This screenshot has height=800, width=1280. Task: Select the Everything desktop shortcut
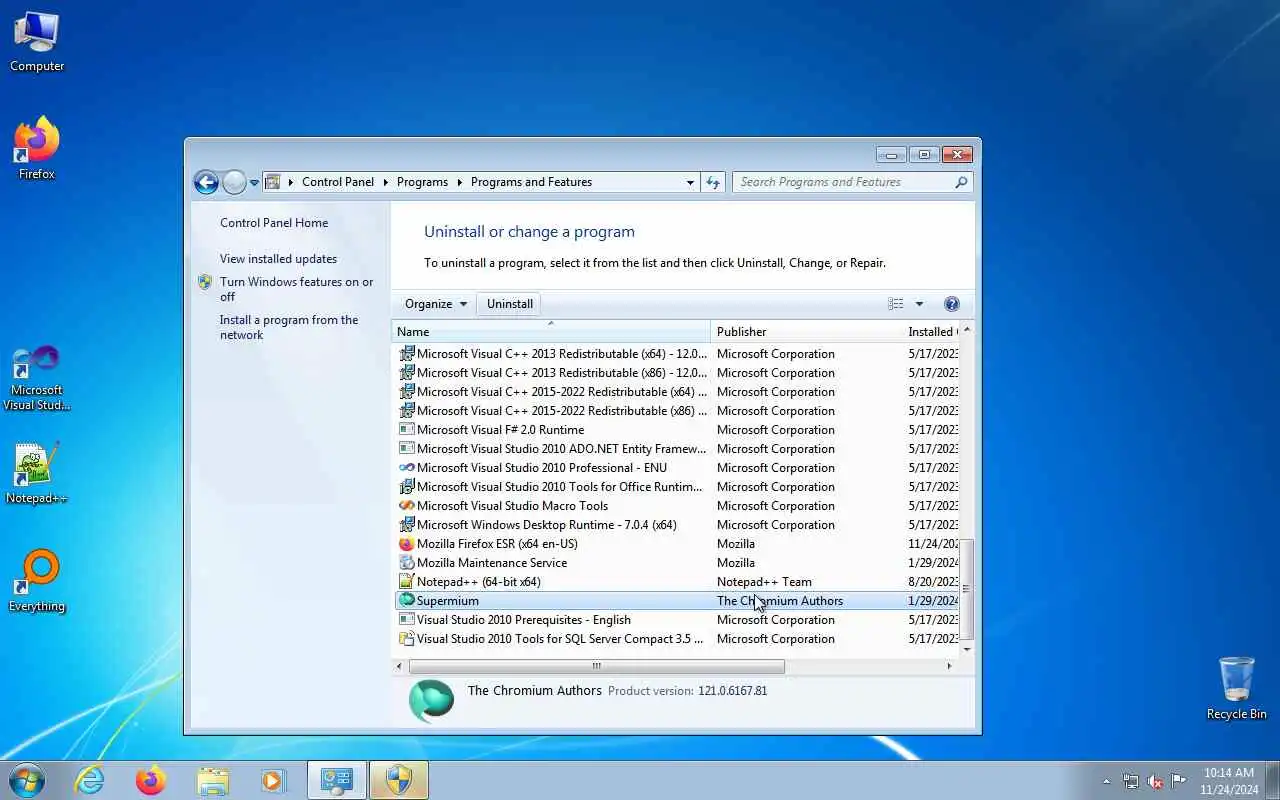[37, 581]
